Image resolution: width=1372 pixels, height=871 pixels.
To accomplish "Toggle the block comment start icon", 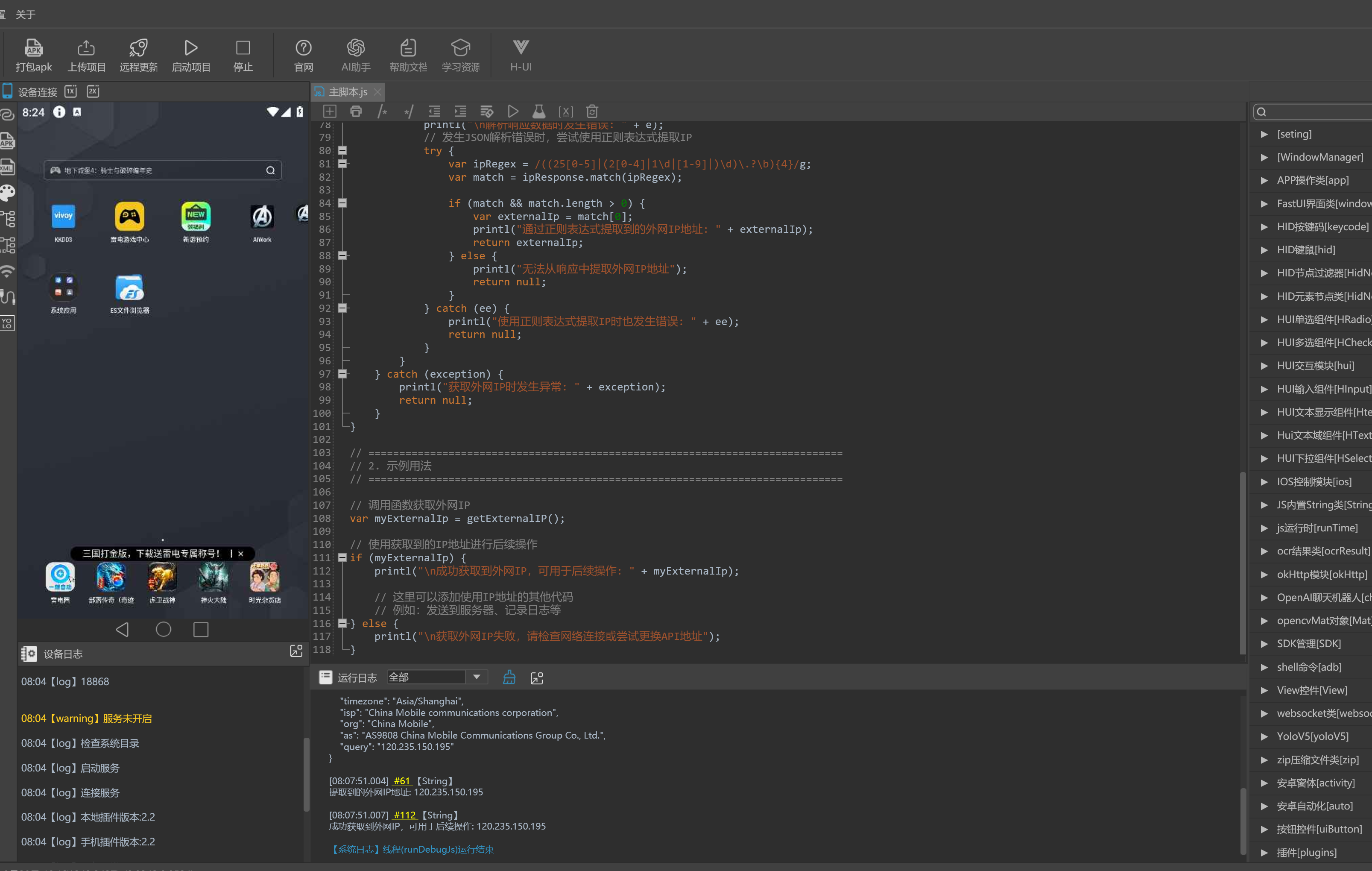I will point(382,111).
